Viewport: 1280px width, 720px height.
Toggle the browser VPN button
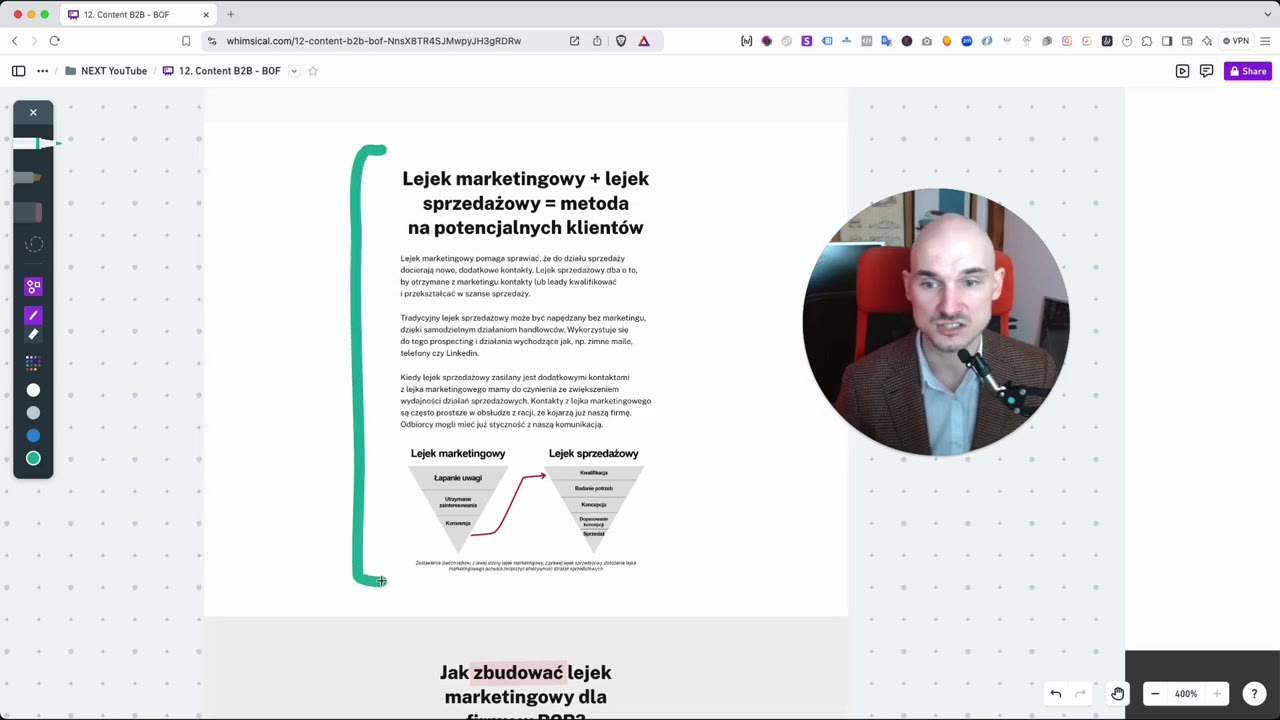(1236, 41)
